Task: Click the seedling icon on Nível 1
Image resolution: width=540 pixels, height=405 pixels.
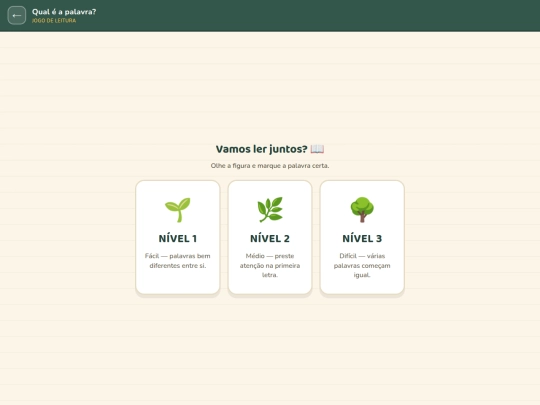Action: tap(178, 209)
